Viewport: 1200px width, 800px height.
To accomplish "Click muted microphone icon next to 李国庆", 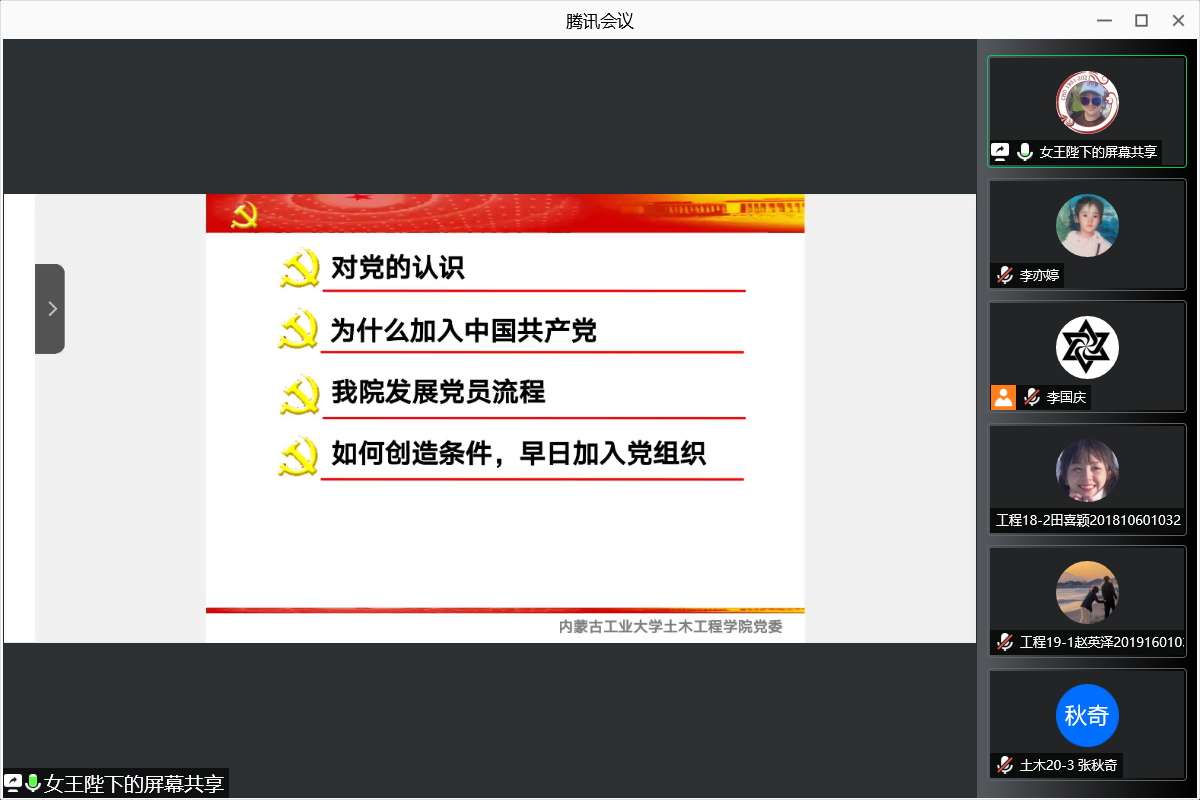I will click(1031, 397).
